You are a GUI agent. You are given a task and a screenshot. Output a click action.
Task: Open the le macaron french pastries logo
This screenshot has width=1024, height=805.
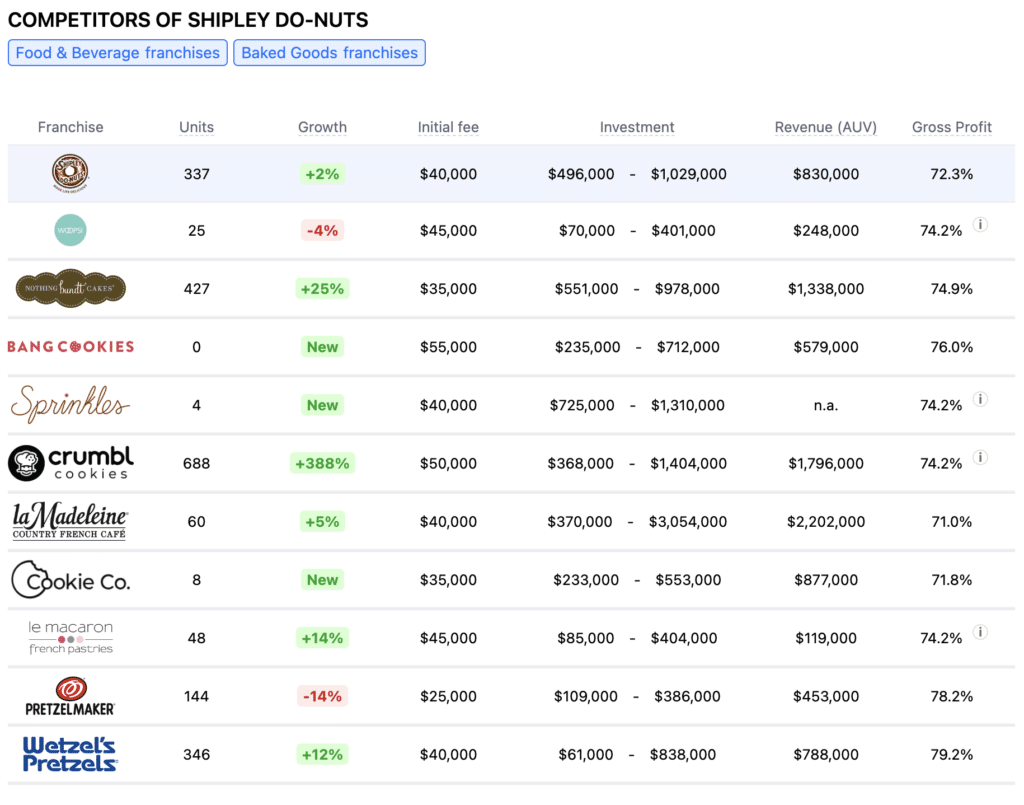coord(71,638)
